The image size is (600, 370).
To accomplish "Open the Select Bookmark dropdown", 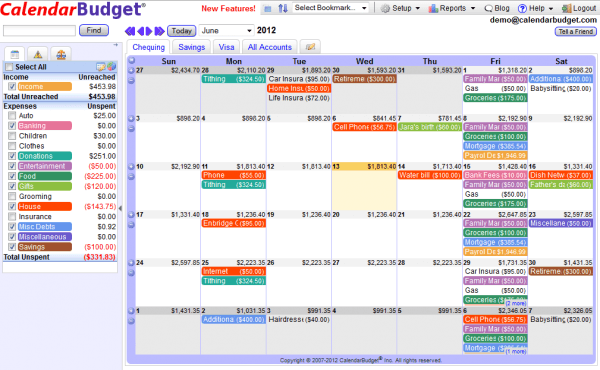I will [331, 8].
